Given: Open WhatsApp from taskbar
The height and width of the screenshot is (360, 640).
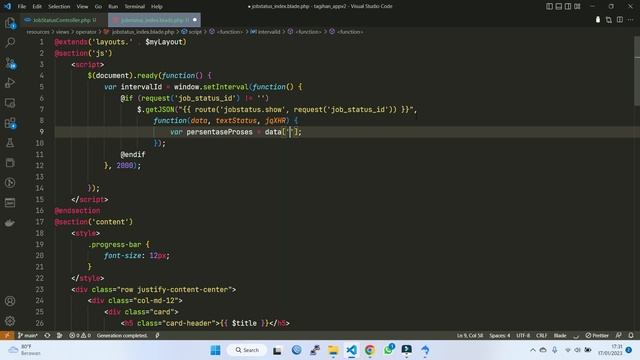Looking at the screenshot, I should tap(388, 350).
